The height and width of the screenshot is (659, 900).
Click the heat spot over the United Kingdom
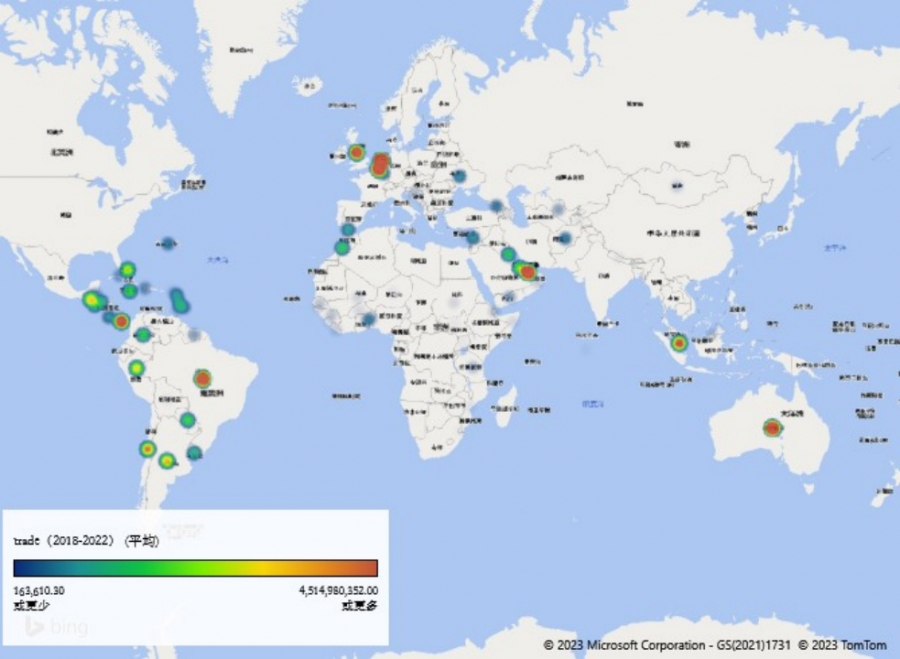pos(356,153)
